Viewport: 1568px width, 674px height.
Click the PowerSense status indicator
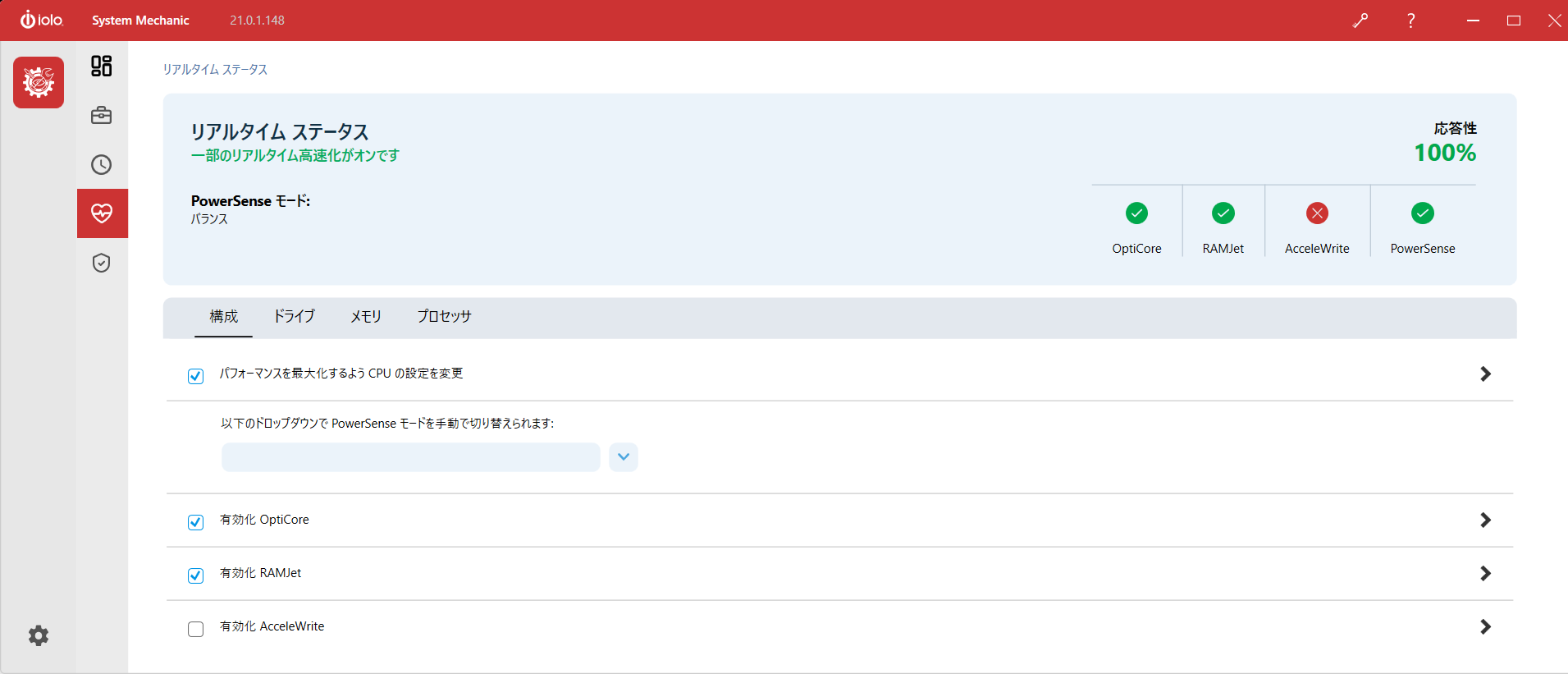pyautogui.click(x=1422, y=213)
